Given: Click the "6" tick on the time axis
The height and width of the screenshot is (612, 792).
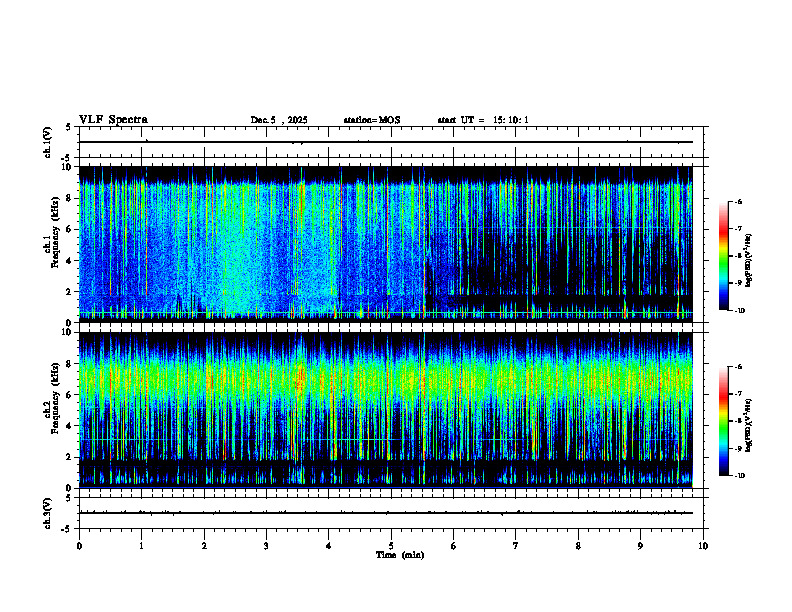Looking at the screenshot, I should [x=454, y=546].
